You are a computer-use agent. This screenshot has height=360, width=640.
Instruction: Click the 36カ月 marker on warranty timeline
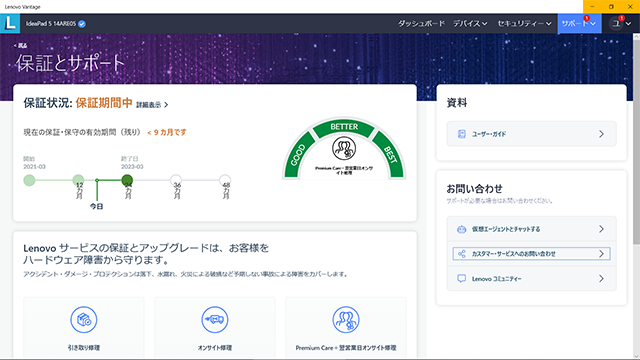coord(176,180)
